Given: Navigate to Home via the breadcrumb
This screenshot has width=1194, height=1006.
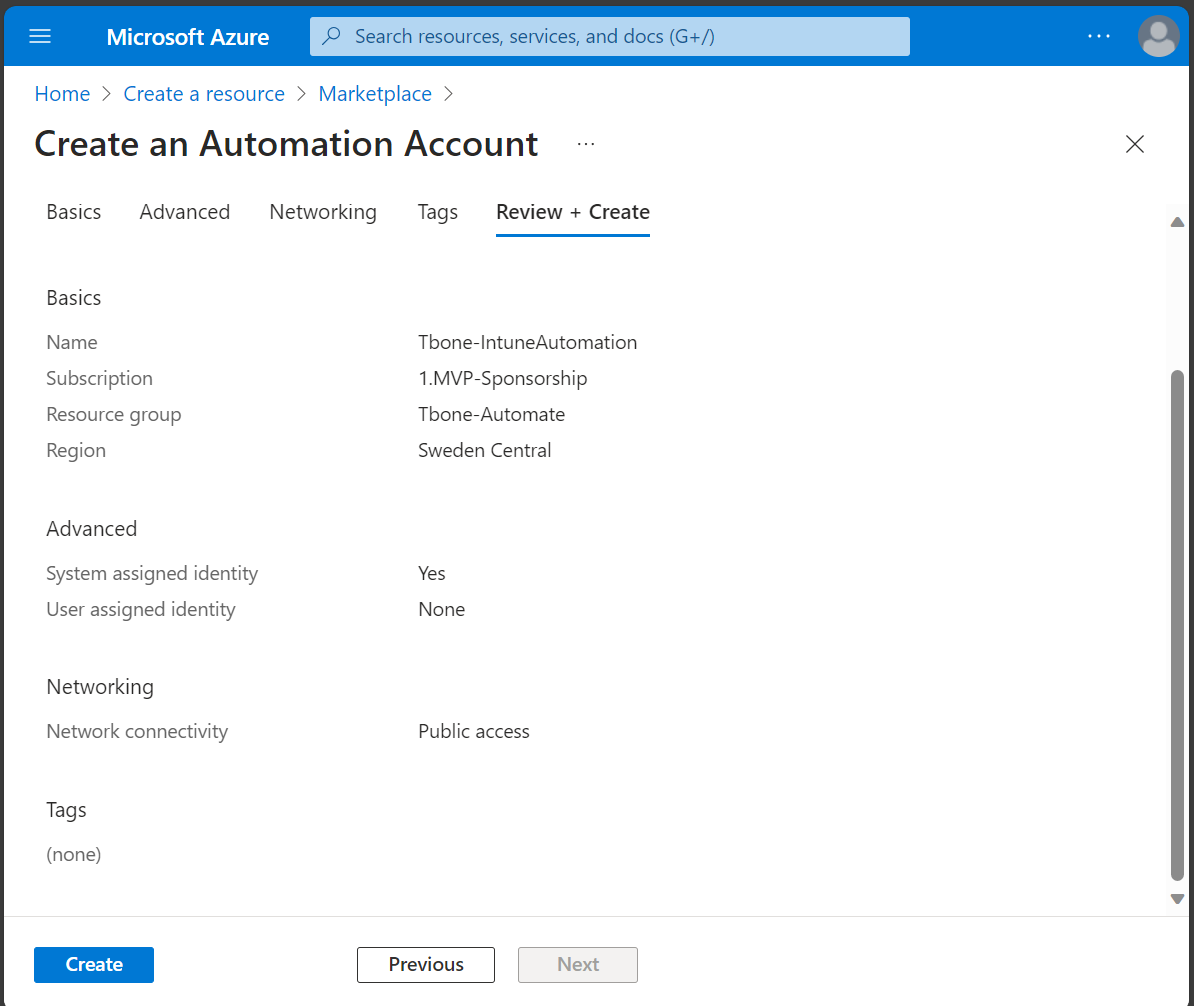Looking at the screenshot, I should (62, 93).
